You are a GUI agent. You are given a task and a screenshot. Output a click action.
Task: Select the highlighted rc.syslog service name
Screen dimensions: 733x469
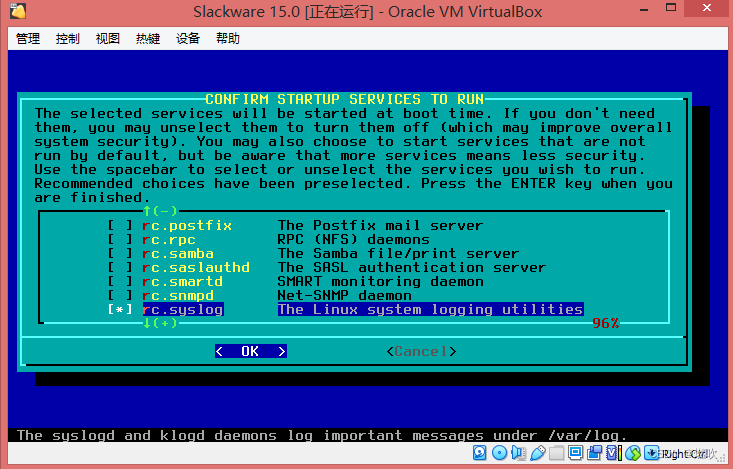tap(183, 310)
